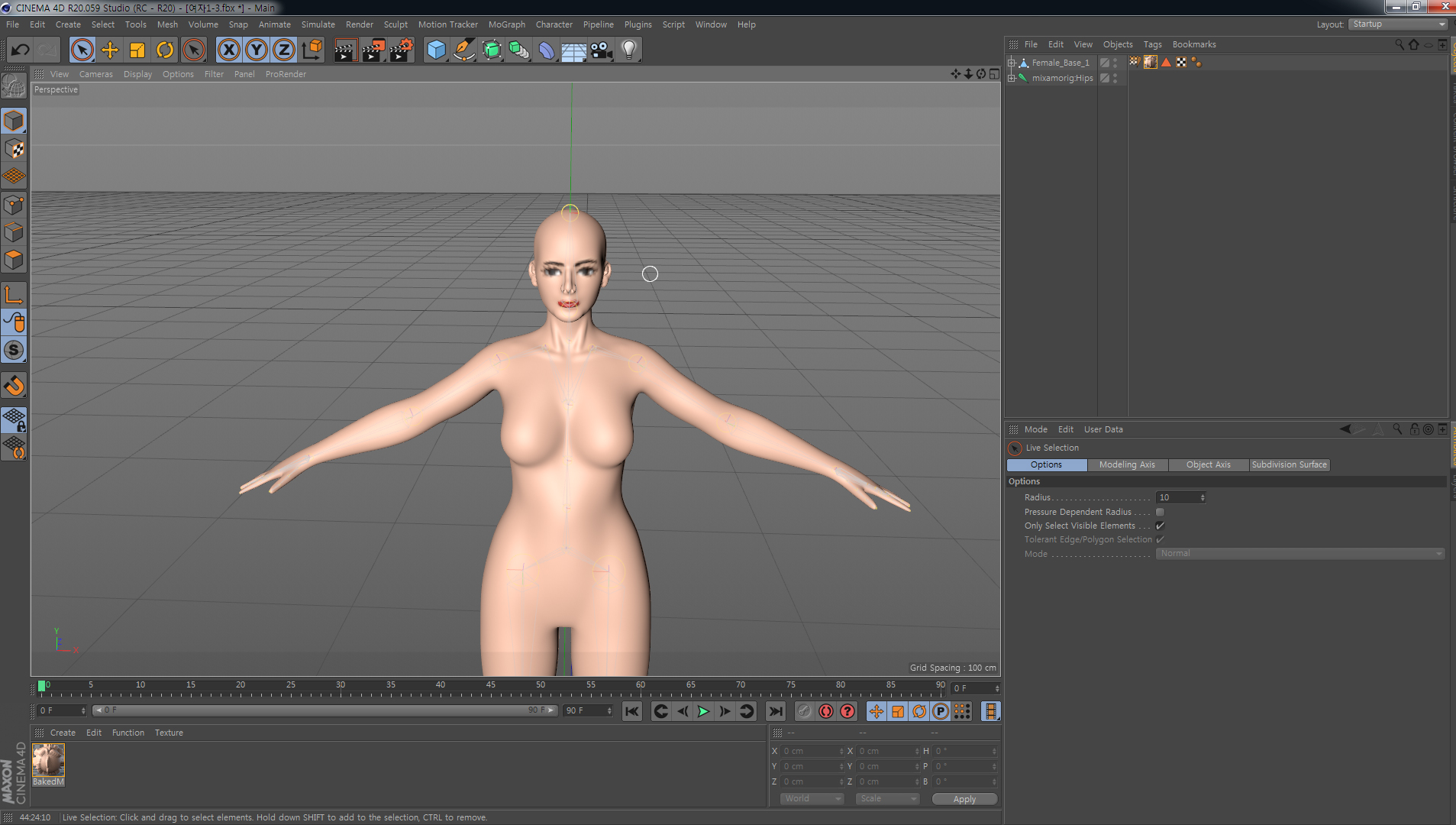
Task: Select Female_Base_1 in Object Manager
Action: (x=1061, y=63)
